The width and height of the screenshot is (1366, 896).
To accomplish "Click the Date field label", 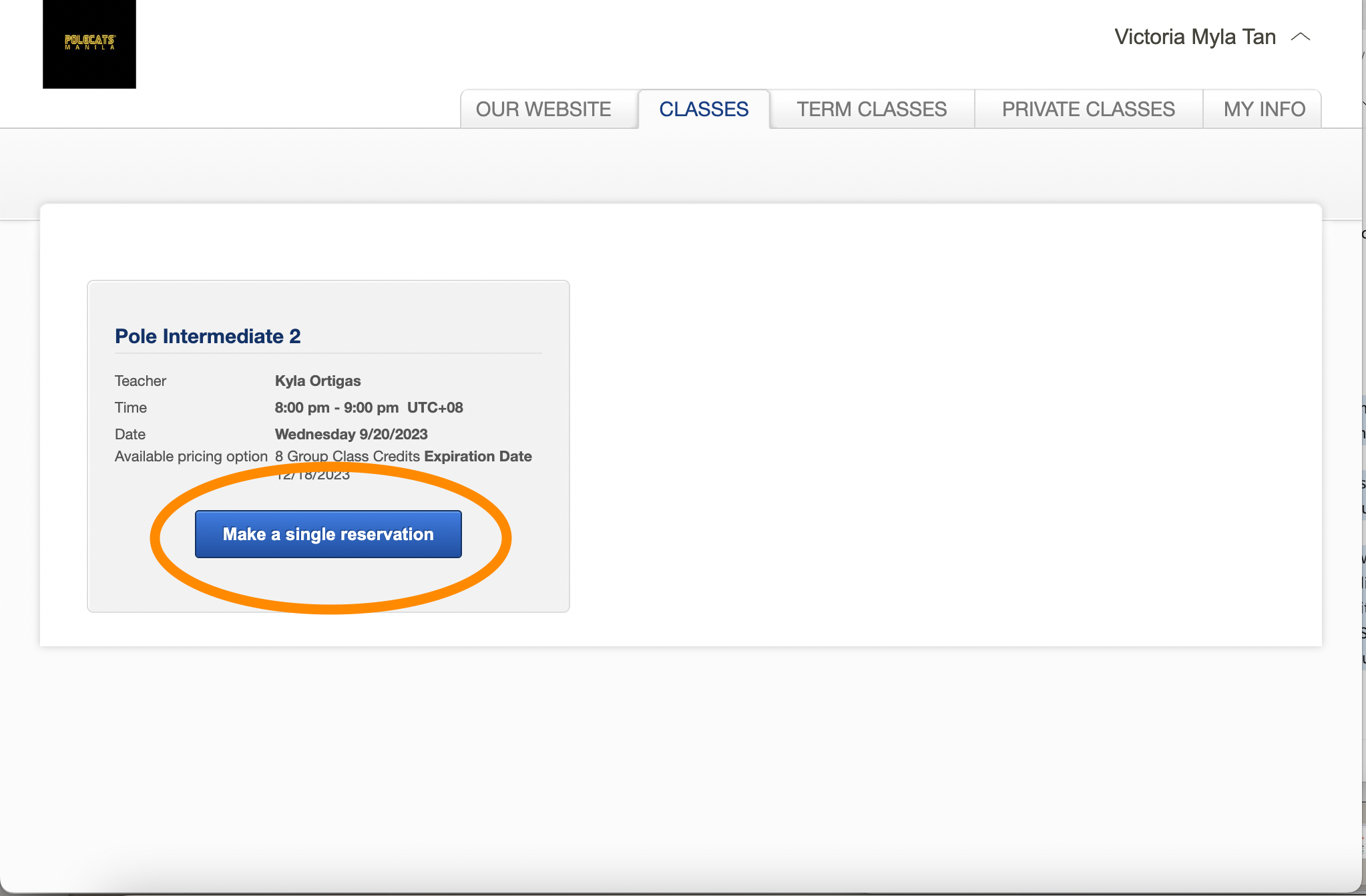I will (x=130, y=434).
